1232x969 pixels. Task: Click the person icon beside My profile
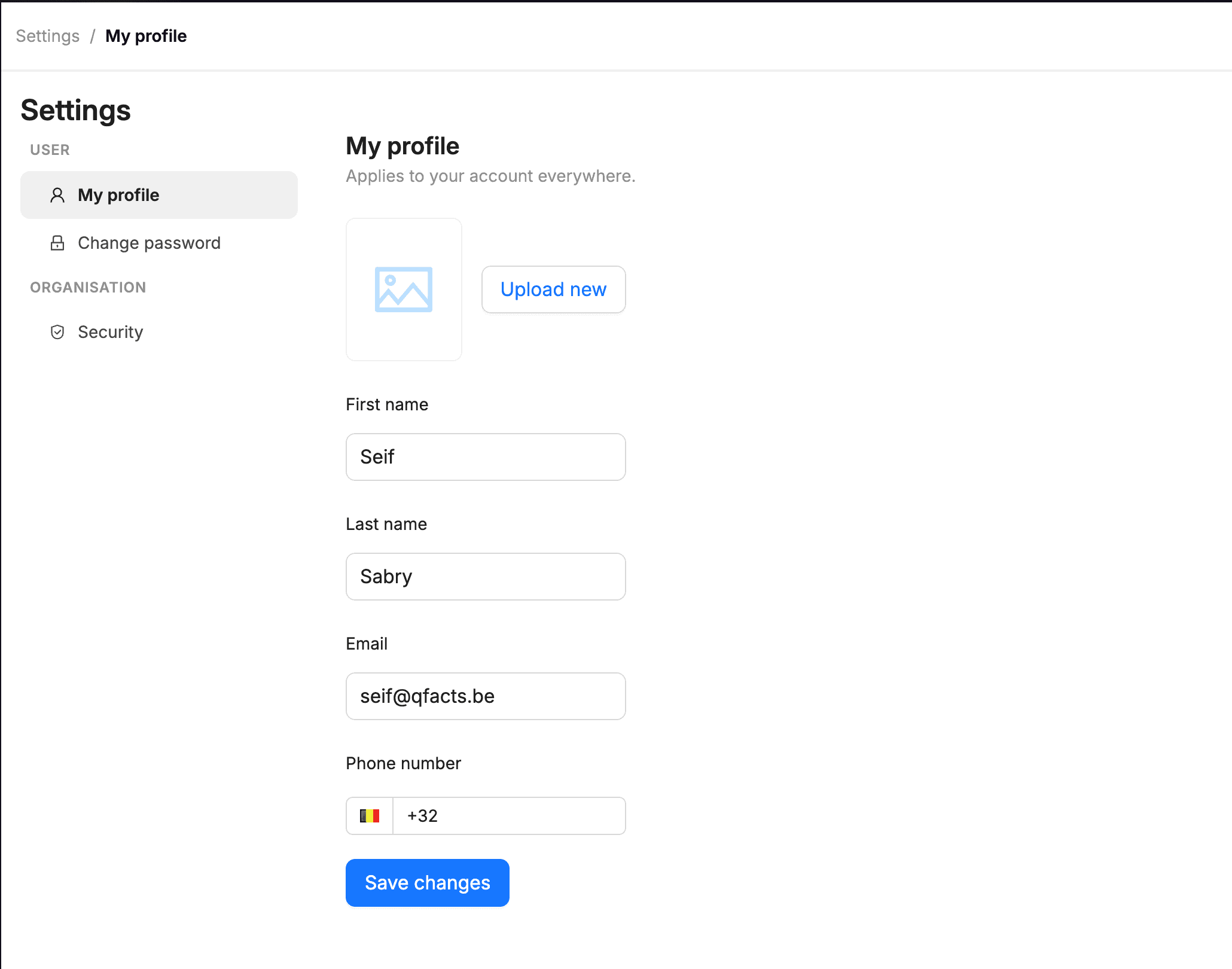pos(57,195)
